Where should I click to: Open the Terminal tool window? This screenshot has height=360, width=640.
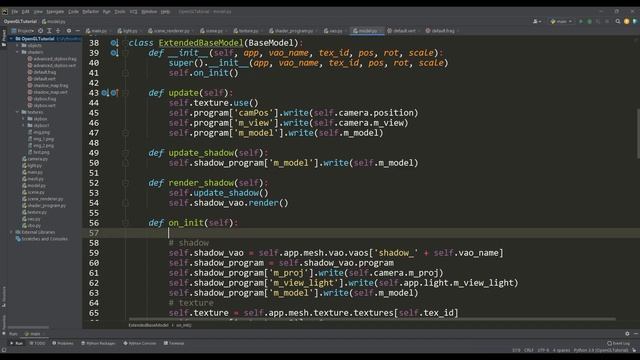click(x=174, y=343)
